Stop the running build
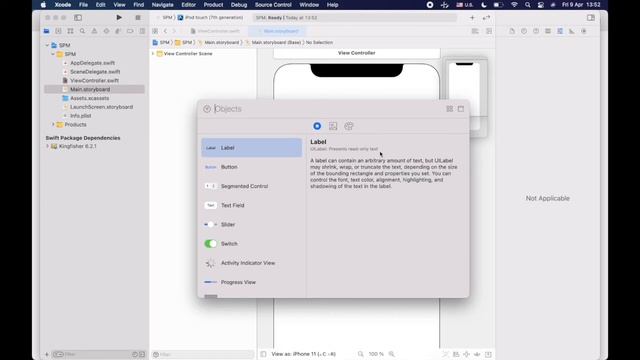 138,18
